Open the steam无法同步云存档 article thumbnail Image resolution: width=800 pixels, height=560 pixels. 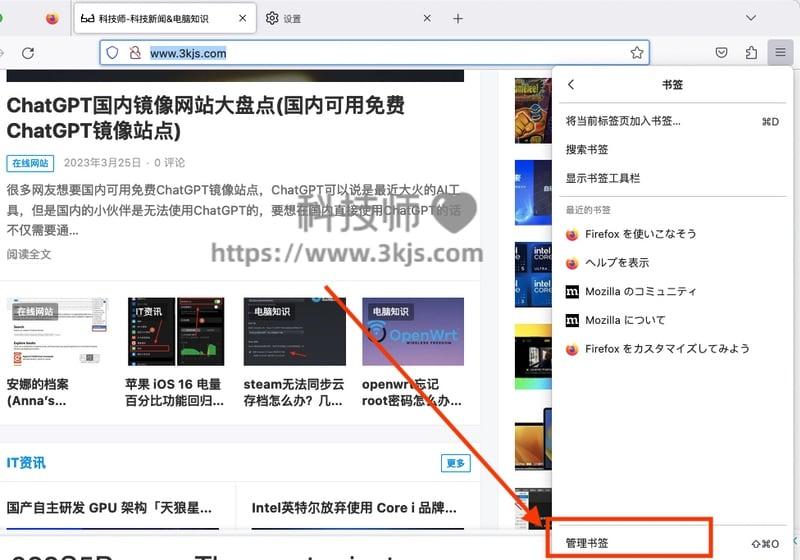[x=294, y=332]
